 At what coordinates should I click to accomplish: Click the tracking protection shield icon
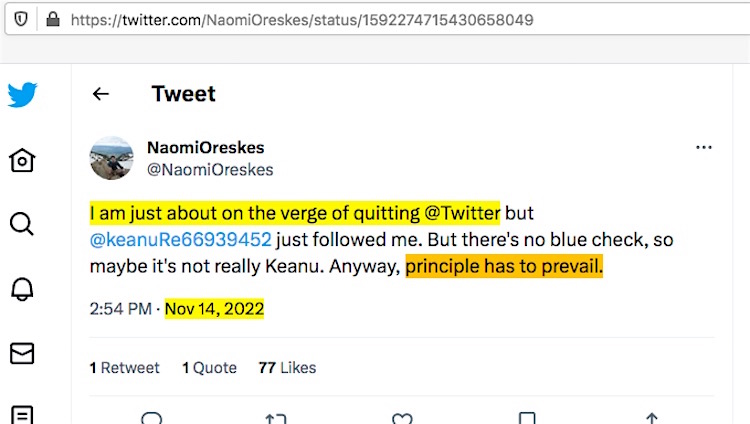[20, 19]
